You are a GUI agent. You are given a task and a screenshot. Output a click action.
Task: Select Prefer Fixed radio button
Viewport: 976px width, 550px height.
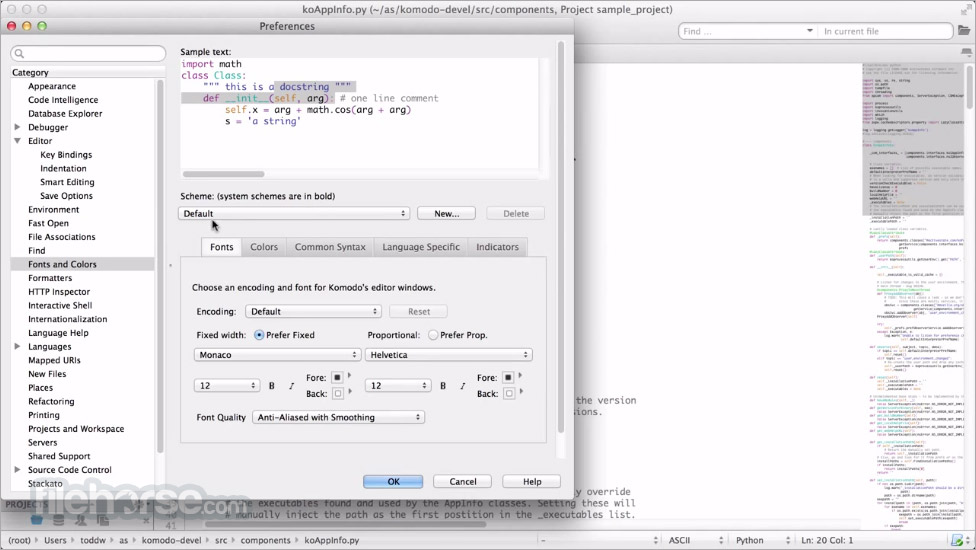259,335
